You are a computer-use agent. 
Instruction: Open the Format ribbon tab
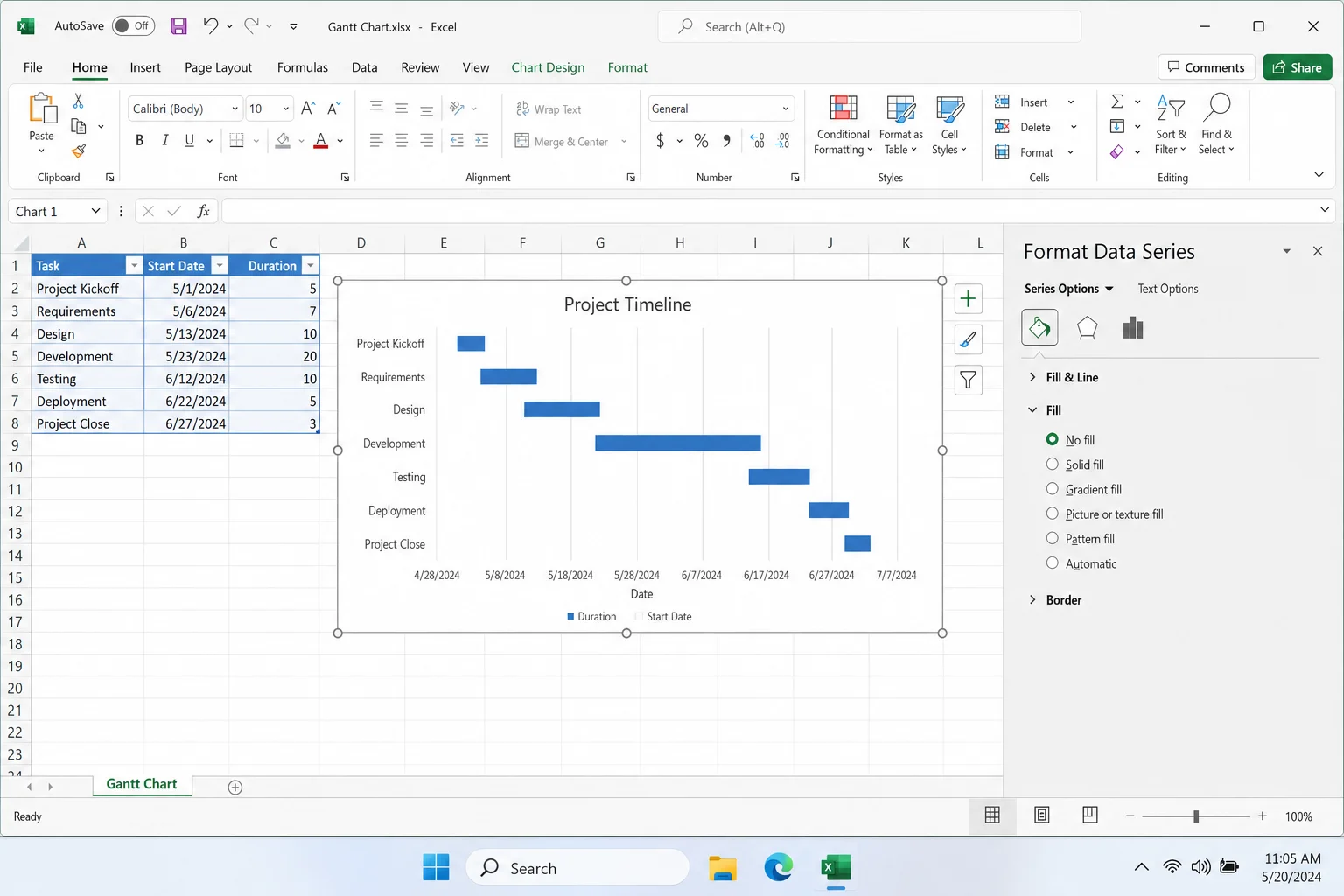pos(627,67)
